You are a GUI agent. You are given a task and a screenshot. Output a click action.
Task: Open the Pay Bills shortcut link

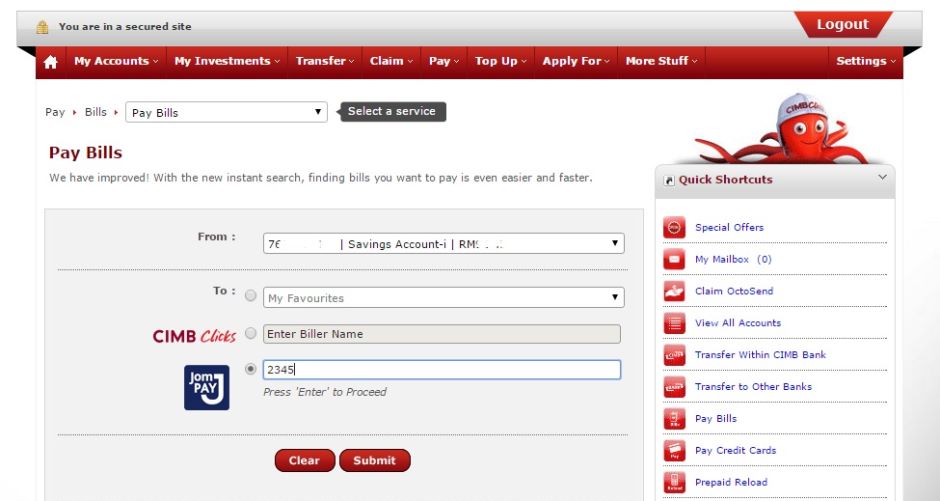716,419
